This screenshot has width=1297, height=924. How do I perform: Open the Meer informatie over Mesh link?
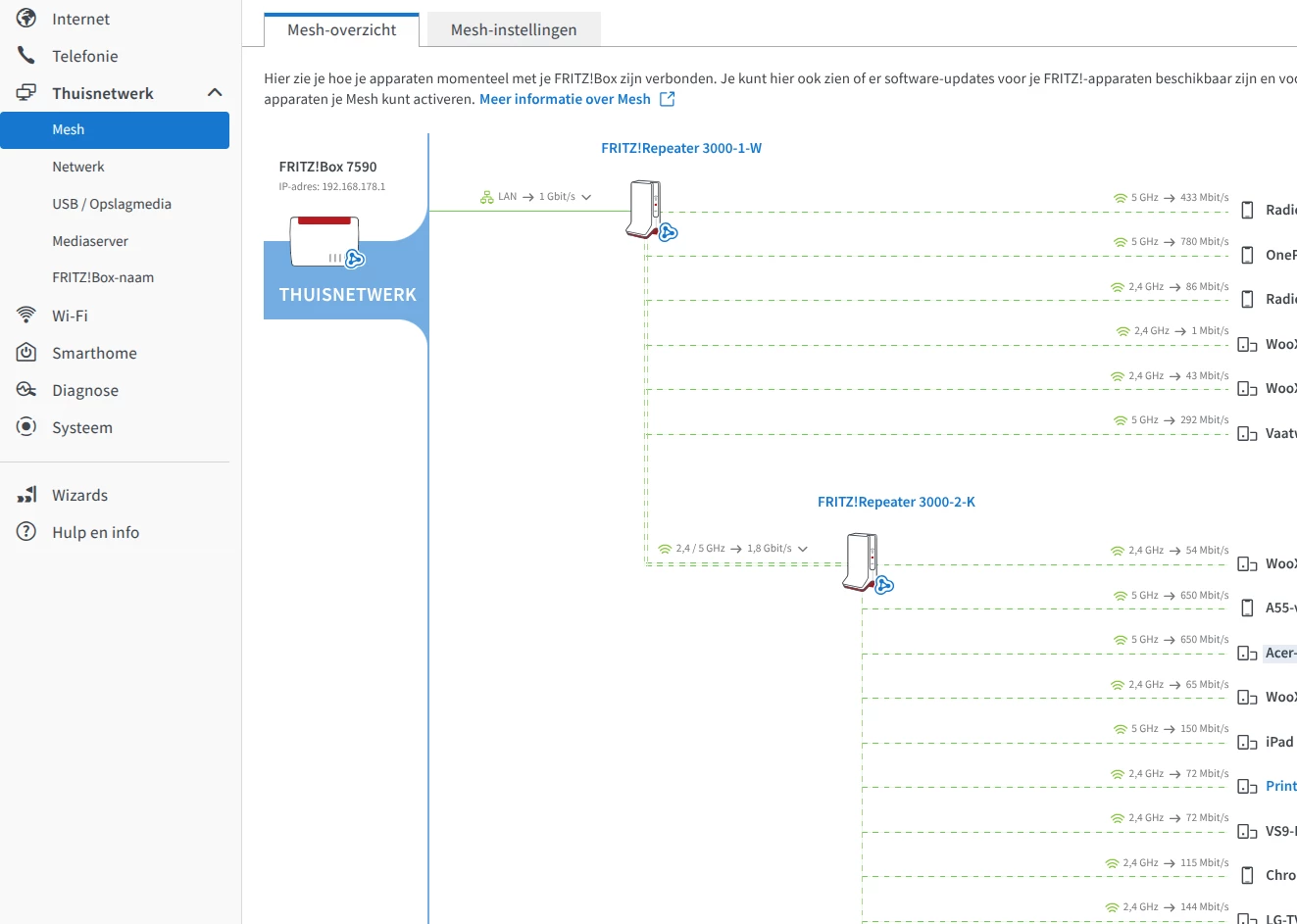(x=565, y=99)
